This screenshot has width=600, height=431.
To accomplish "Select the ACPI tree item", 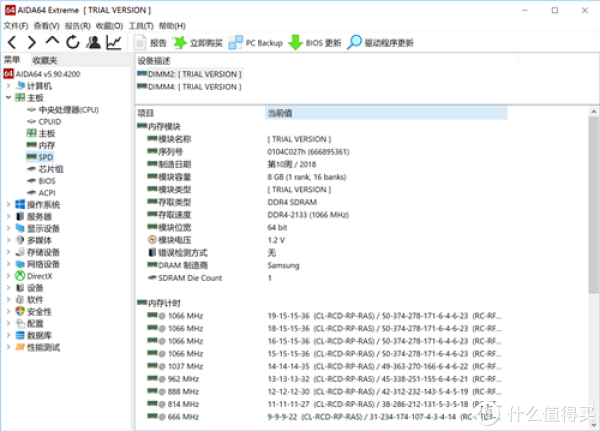I will click(x=41, y=193).
